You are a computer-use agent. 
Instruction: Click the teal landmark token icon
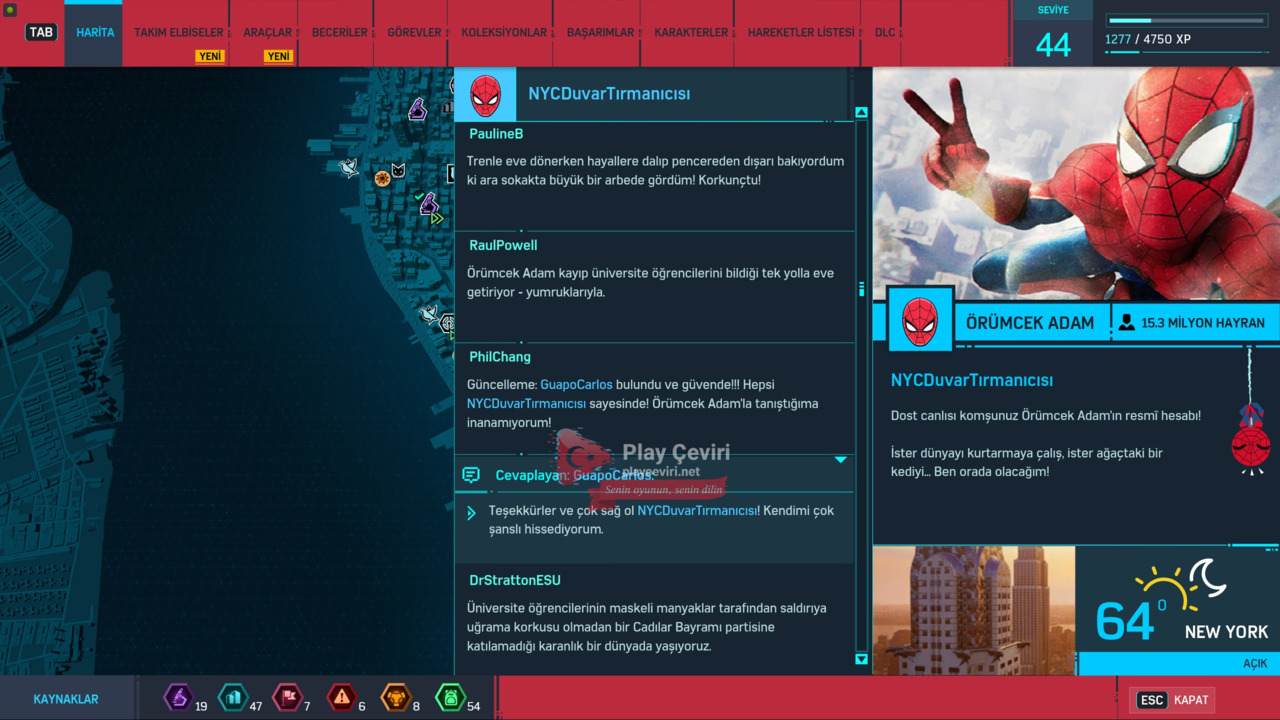click(232, 697)
